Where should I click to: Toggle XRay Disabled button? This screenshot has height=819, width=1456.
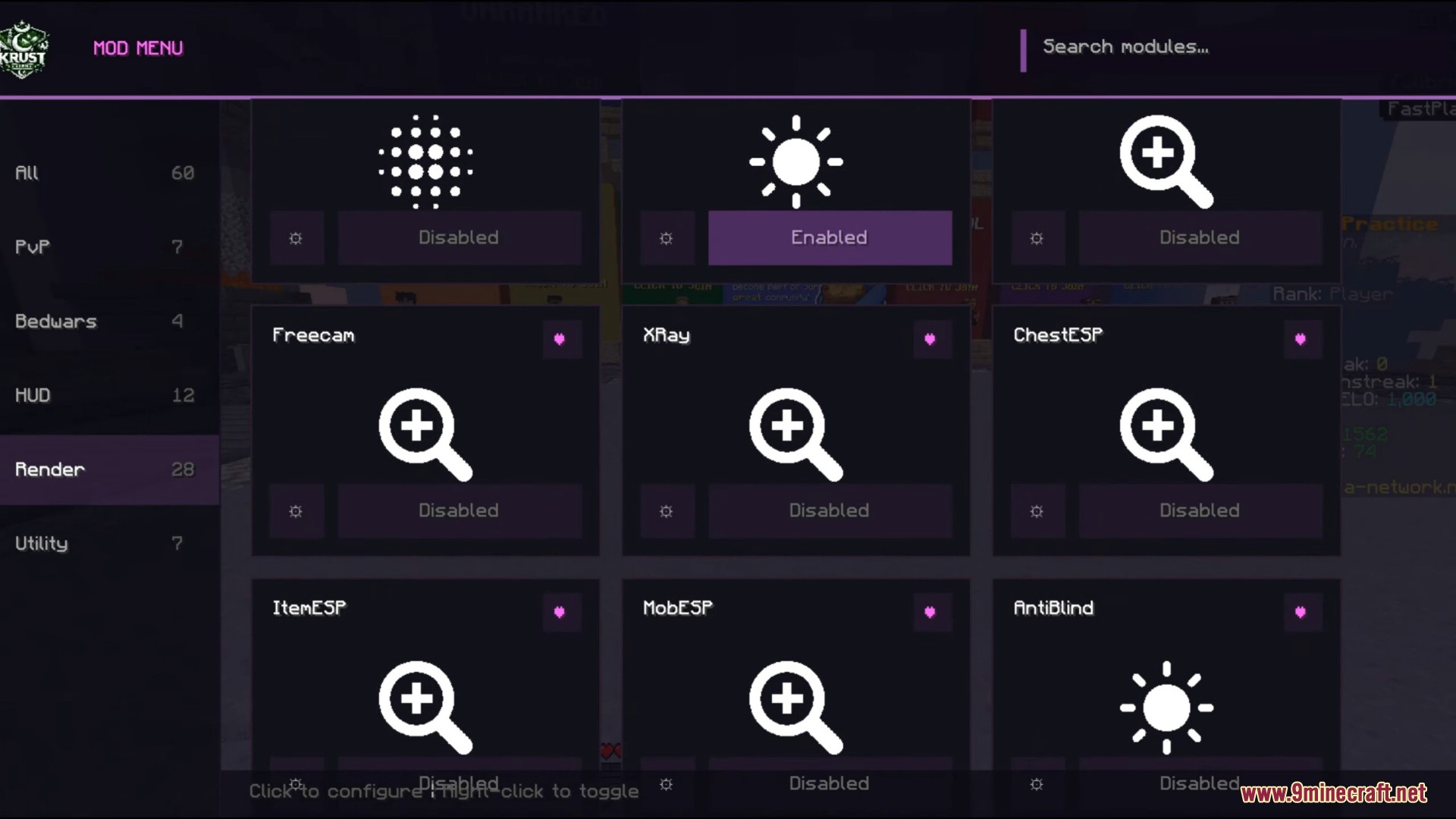pyautogui.click(x=829, y=511)
